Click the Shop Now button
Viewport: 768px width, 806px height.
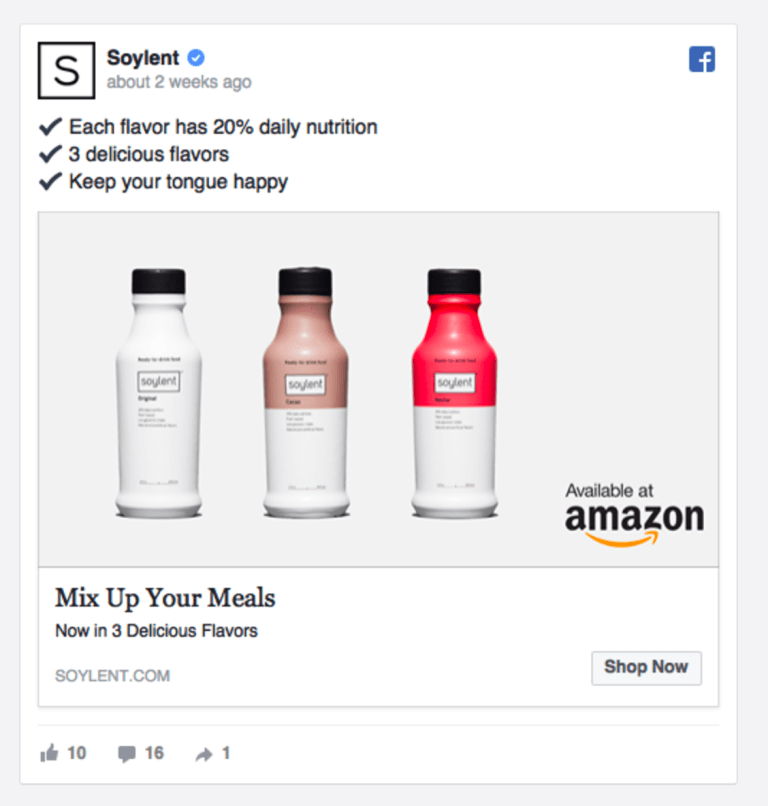click(x=646, y=668)
